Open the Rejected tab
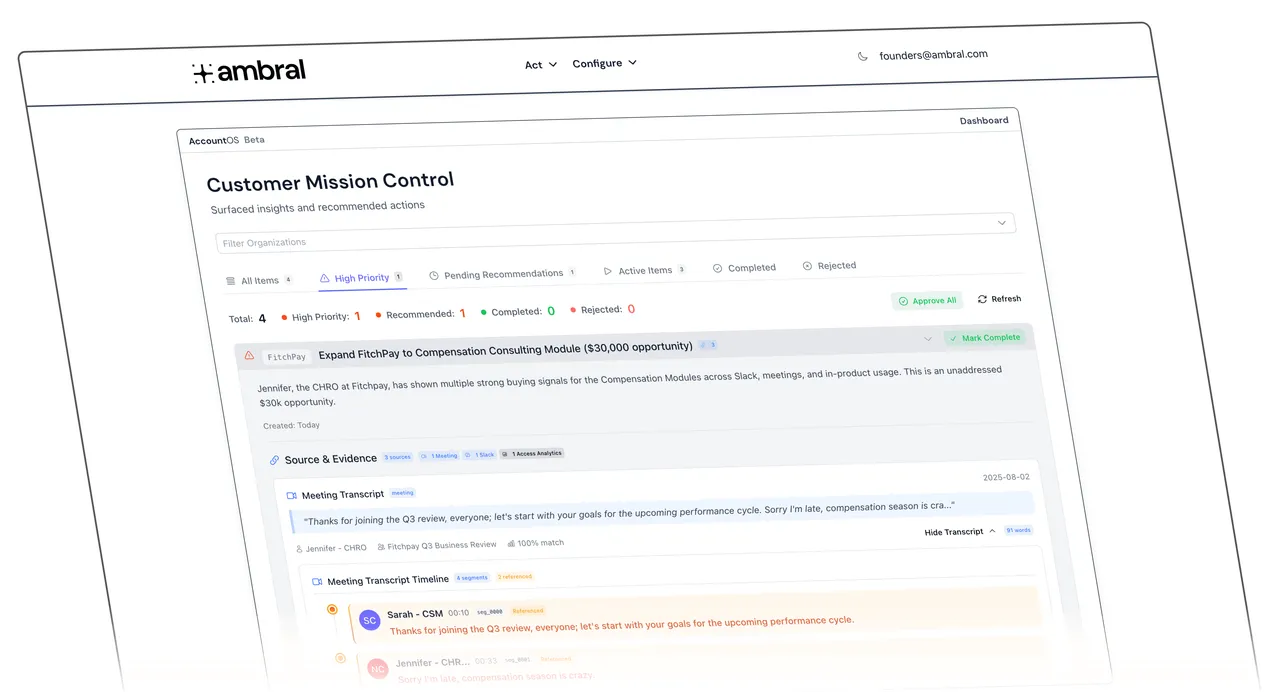The height and width of the screenshot is (692, 1280). point(829,266)
